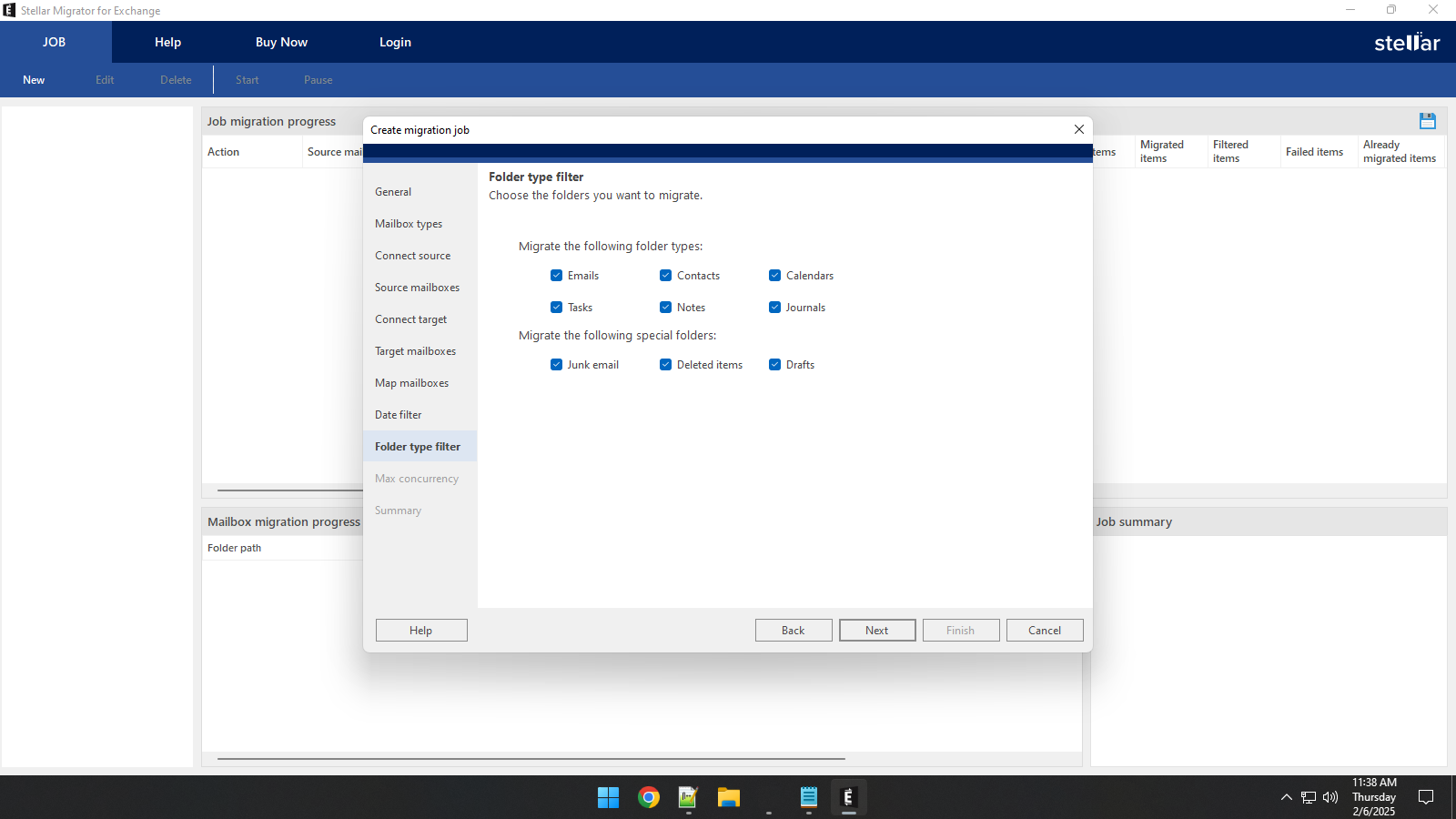Click the Cancel button
This screenshot has height=819, width=1456.
1045,631
